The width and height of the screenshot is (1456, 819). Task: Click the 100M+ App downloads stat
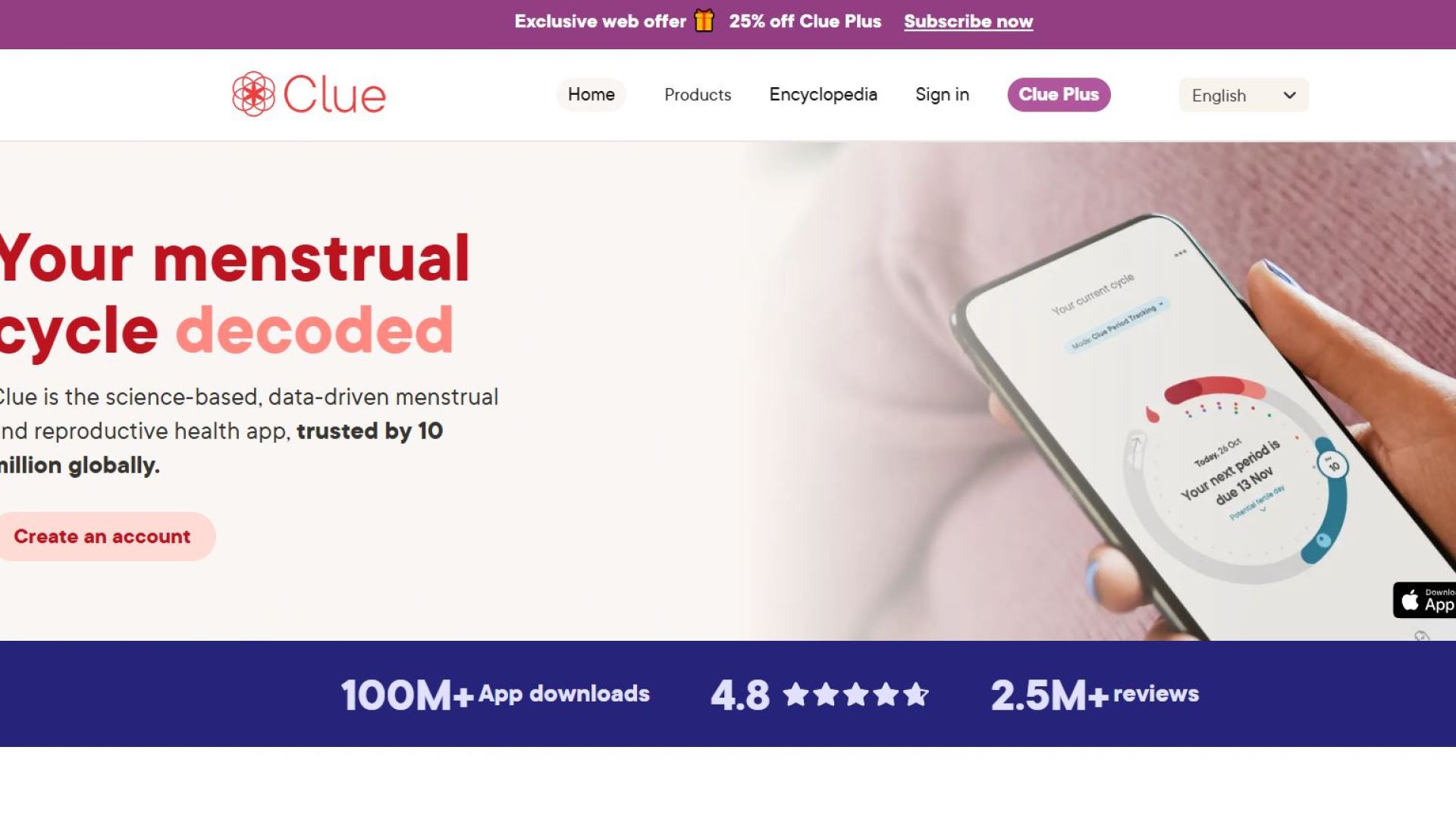pyautogui.click(x=495, y=694)
